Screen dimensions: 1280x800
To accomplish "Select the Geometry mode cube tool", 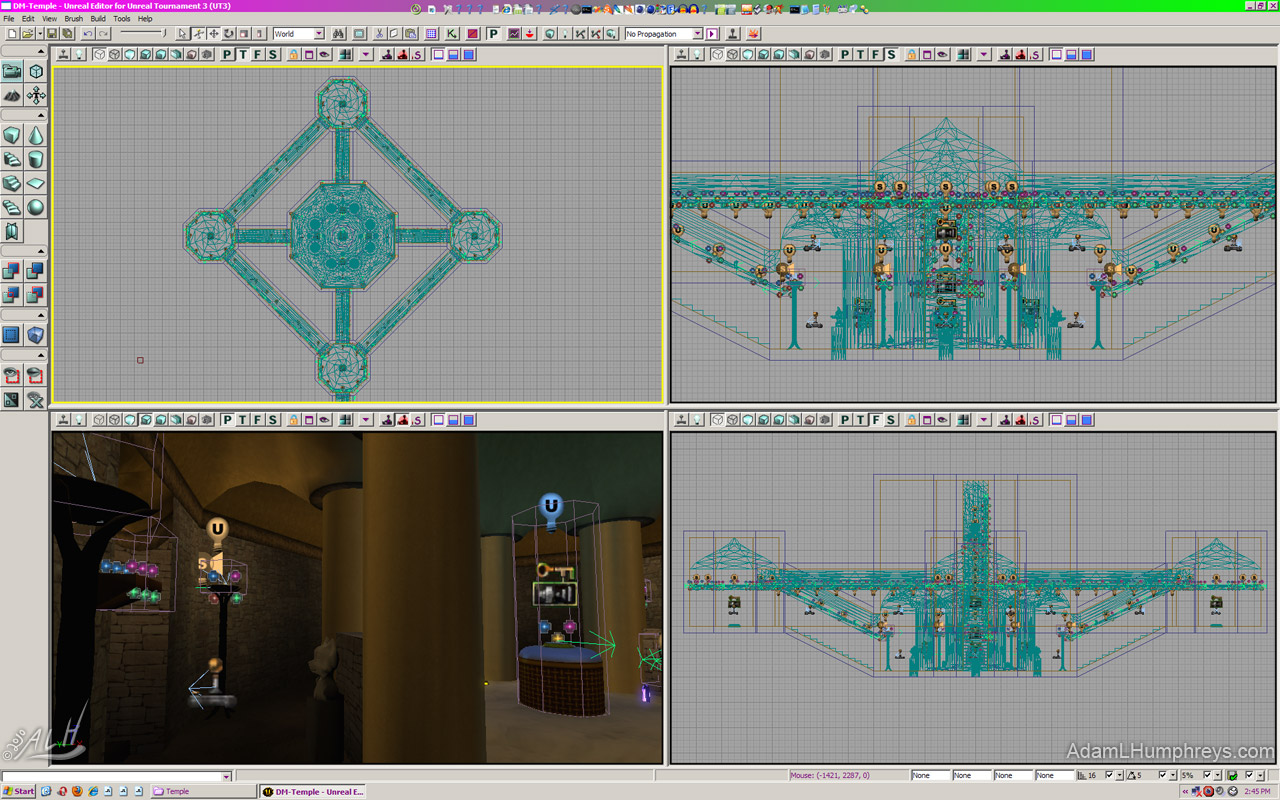I will tap(36, 72).
